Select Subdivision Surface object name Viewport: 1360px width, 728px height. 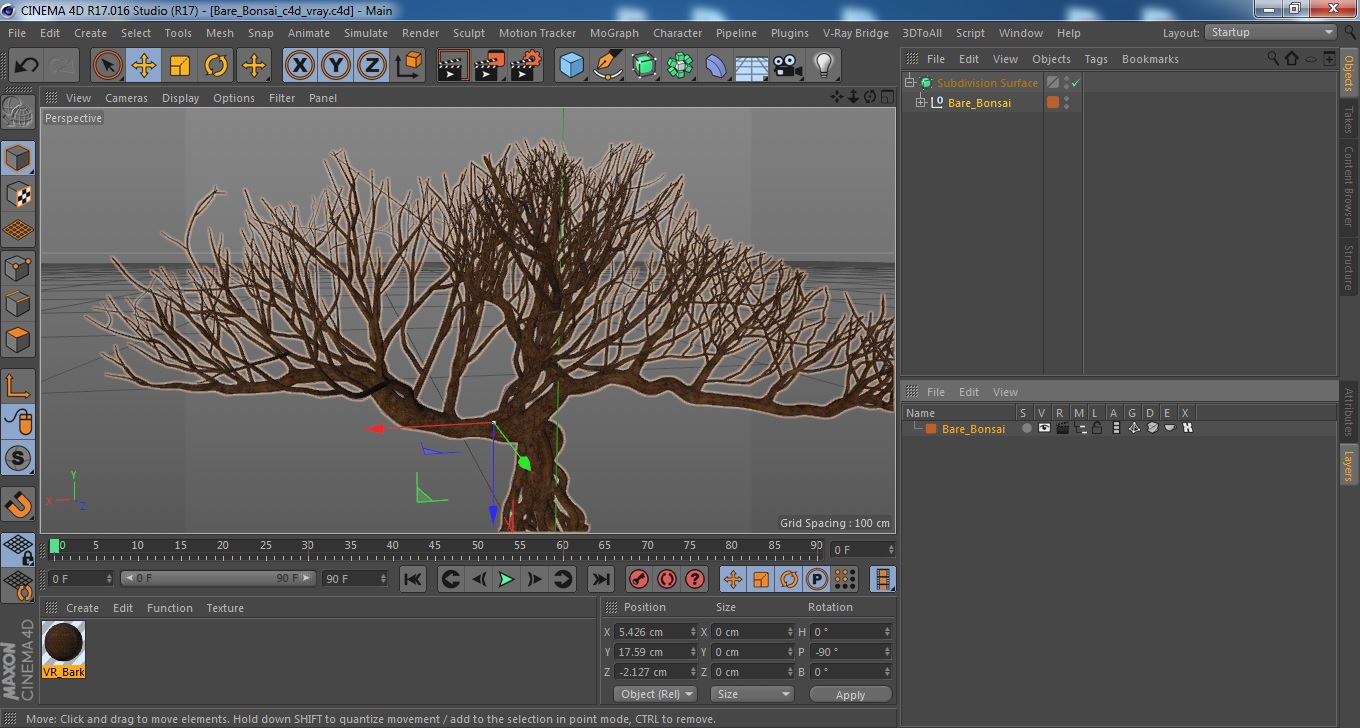(987, 83)
